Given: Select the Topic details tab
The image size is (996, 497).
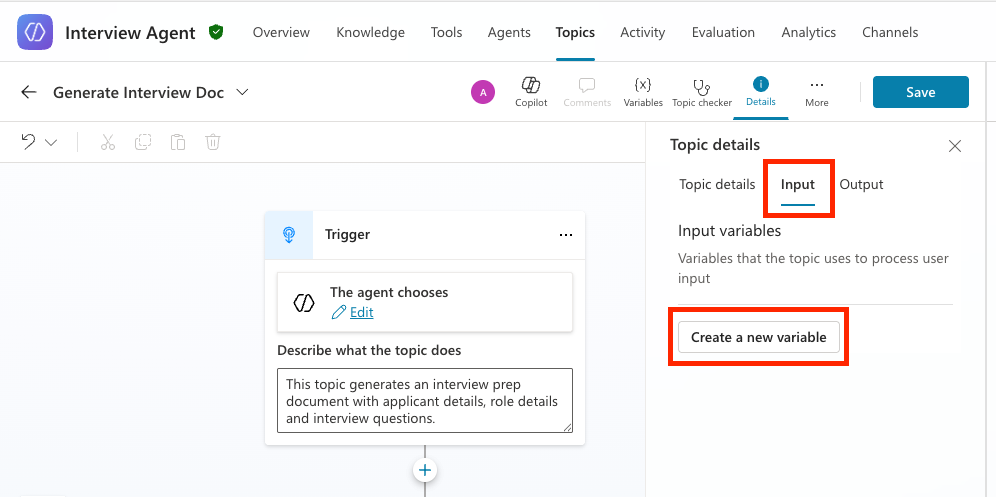Looking at the screenshot, I should coord(717,184).
